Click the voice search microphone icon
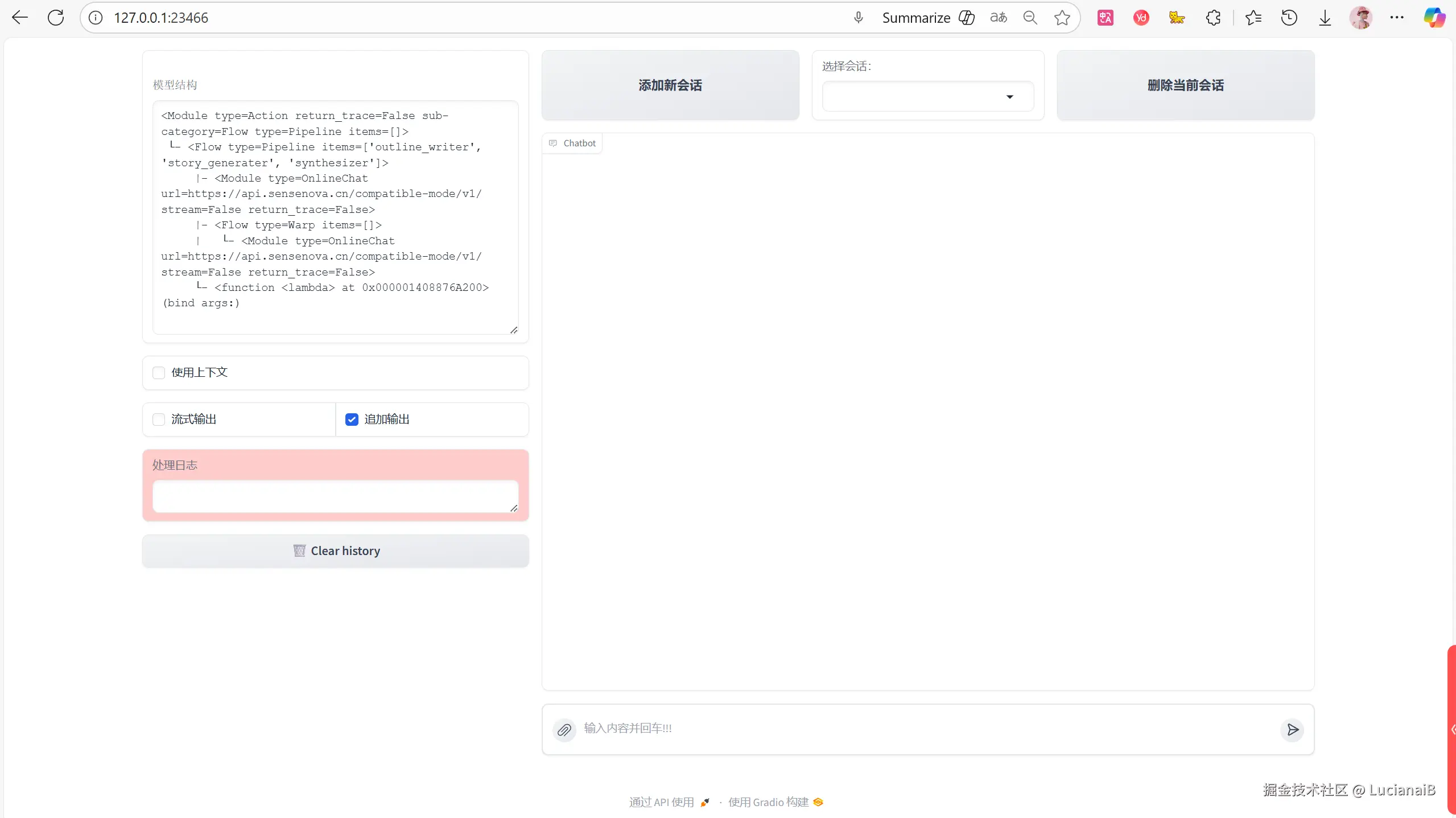Viewport: 1456px width, 818px height. [858, 18]
